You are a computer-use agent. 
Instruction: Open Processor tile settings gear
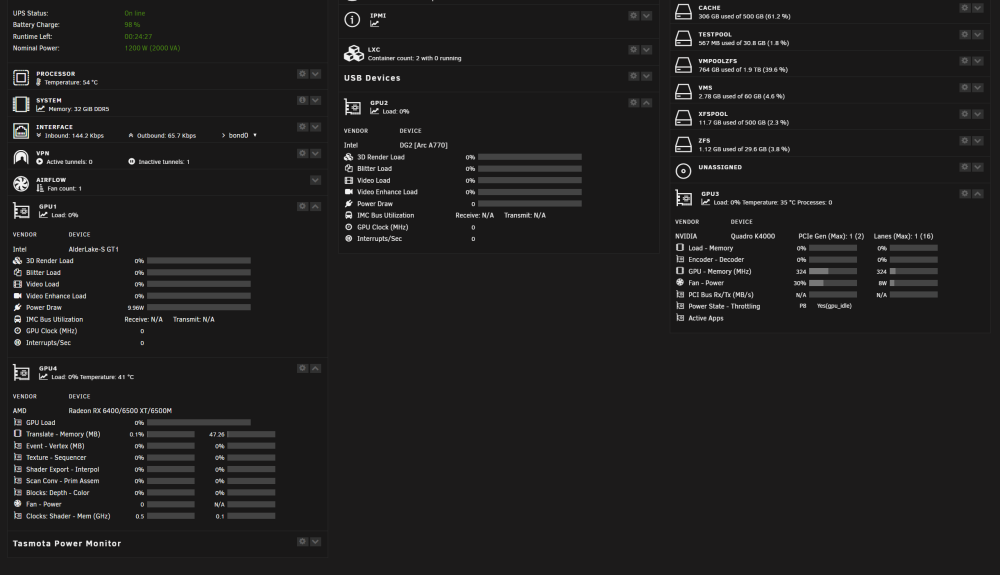tap(302, 74)
